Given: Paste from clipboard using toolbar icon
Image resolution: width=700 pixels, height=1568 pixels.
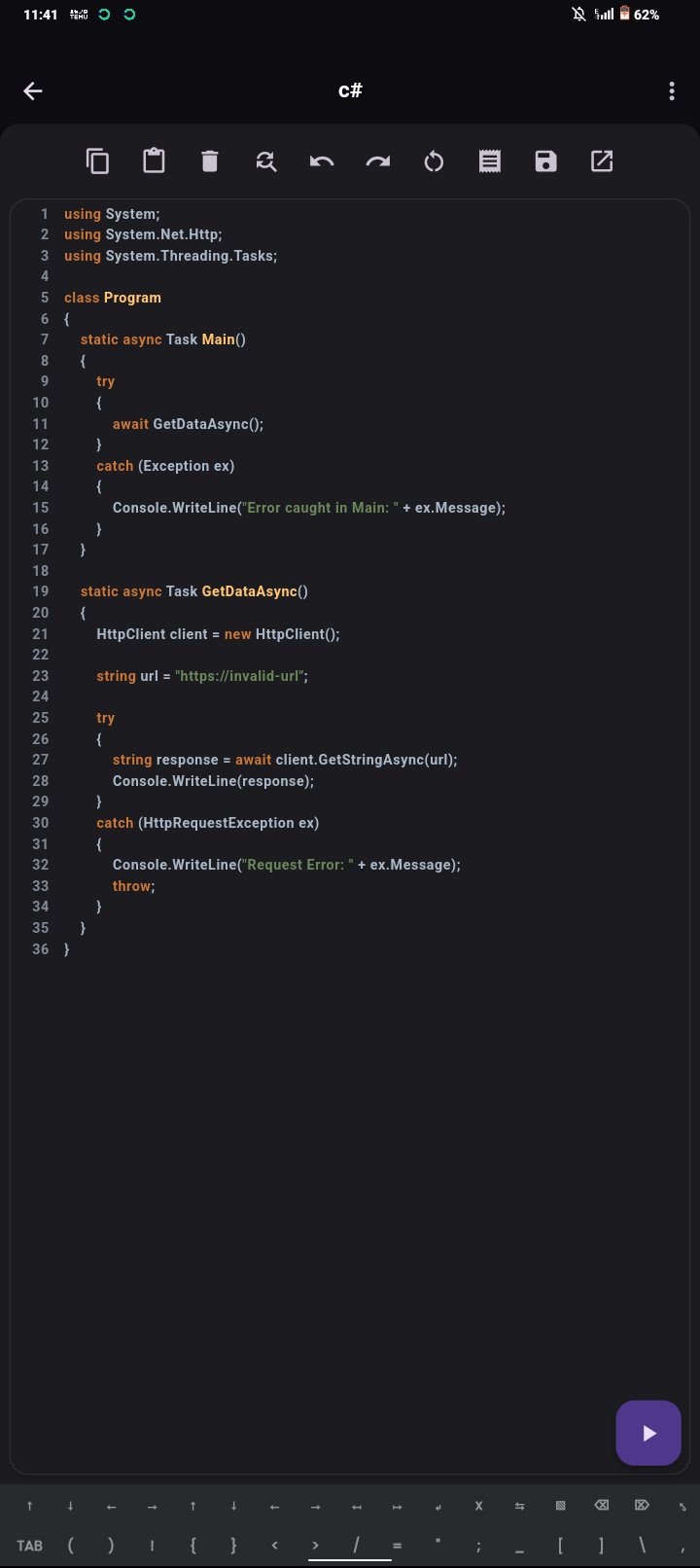Looking at the screenshot, I should (x=154, y=161).
